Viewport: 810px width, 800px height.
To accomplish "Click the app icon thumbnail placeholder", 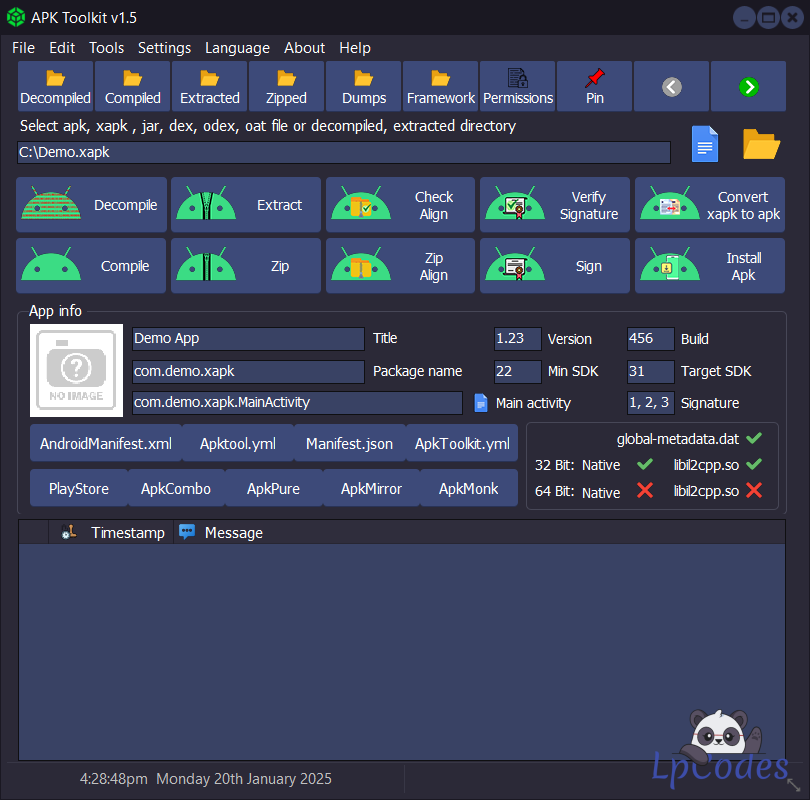I will coord(76,370).
